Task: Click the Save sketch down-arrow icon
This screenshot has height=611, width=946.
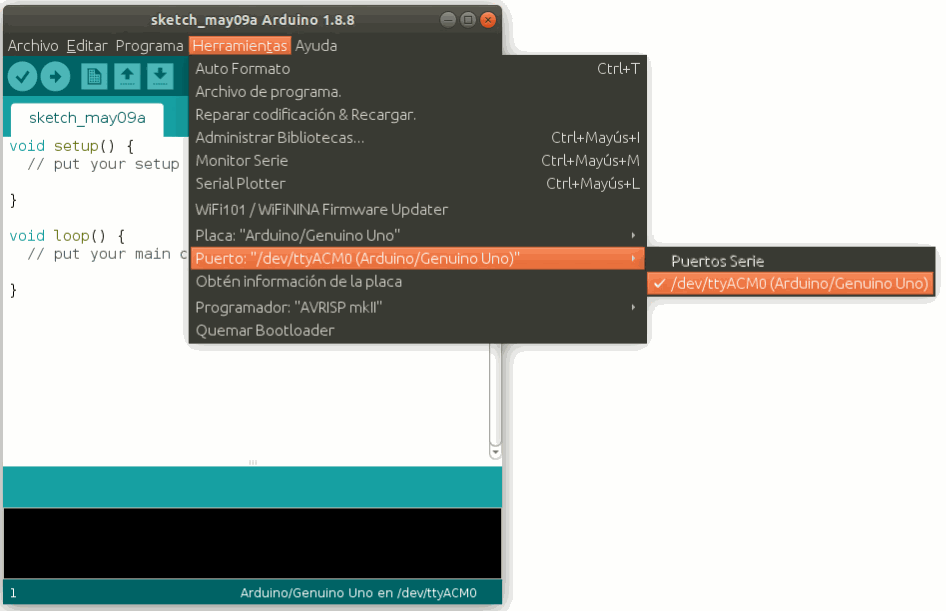Action: click(160, 77)
